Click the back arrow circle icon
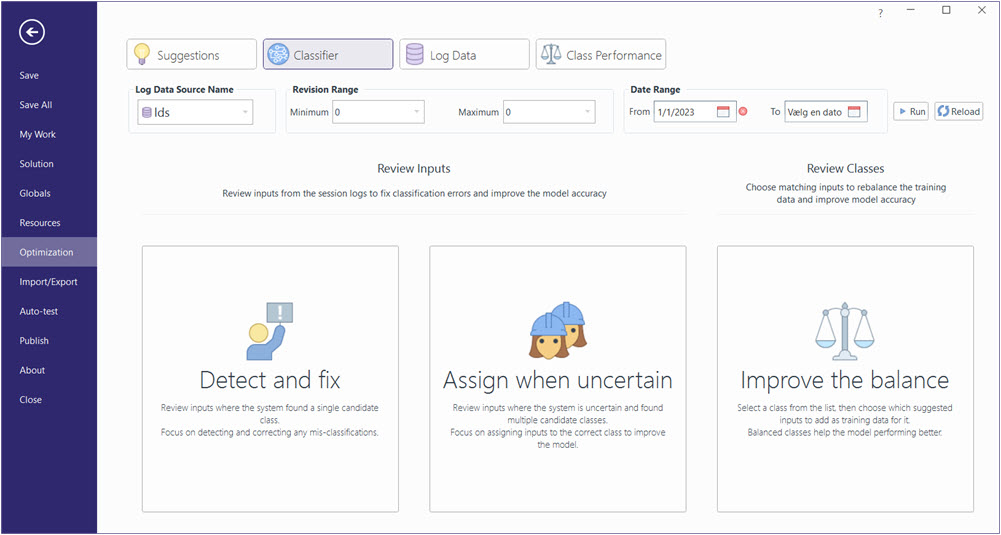 32,33
